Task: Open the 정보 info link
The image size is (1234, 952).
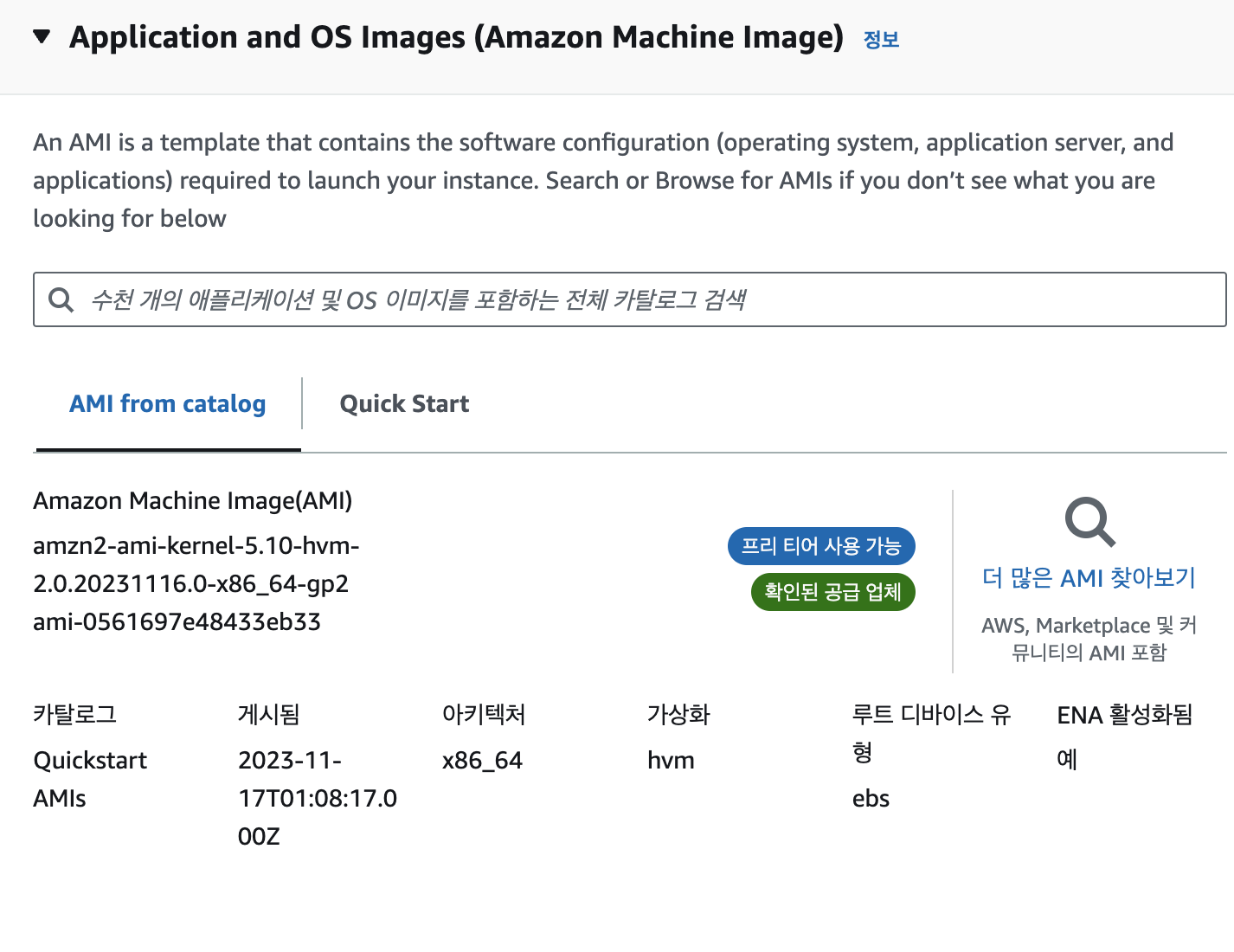Action: pyautogui.click(x=882, y=40)
